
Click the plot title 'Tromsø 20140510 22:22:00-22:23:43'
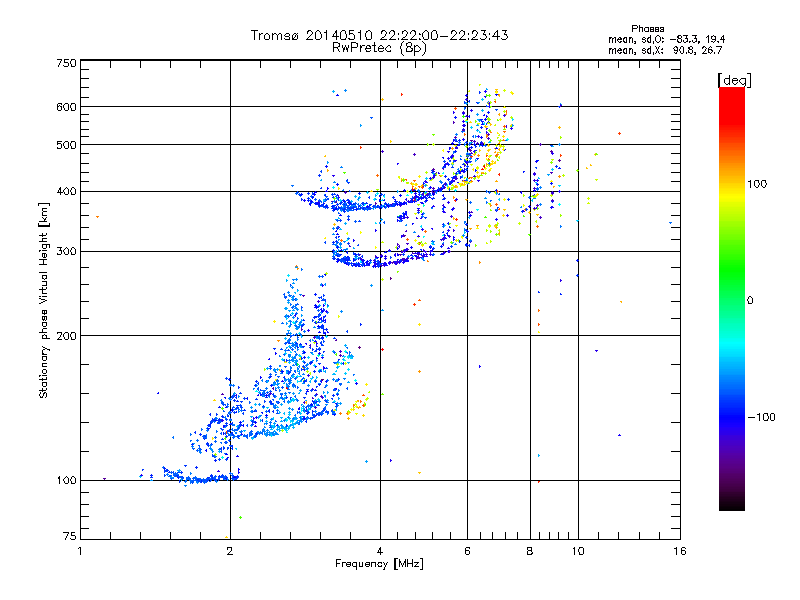point(379,35)
